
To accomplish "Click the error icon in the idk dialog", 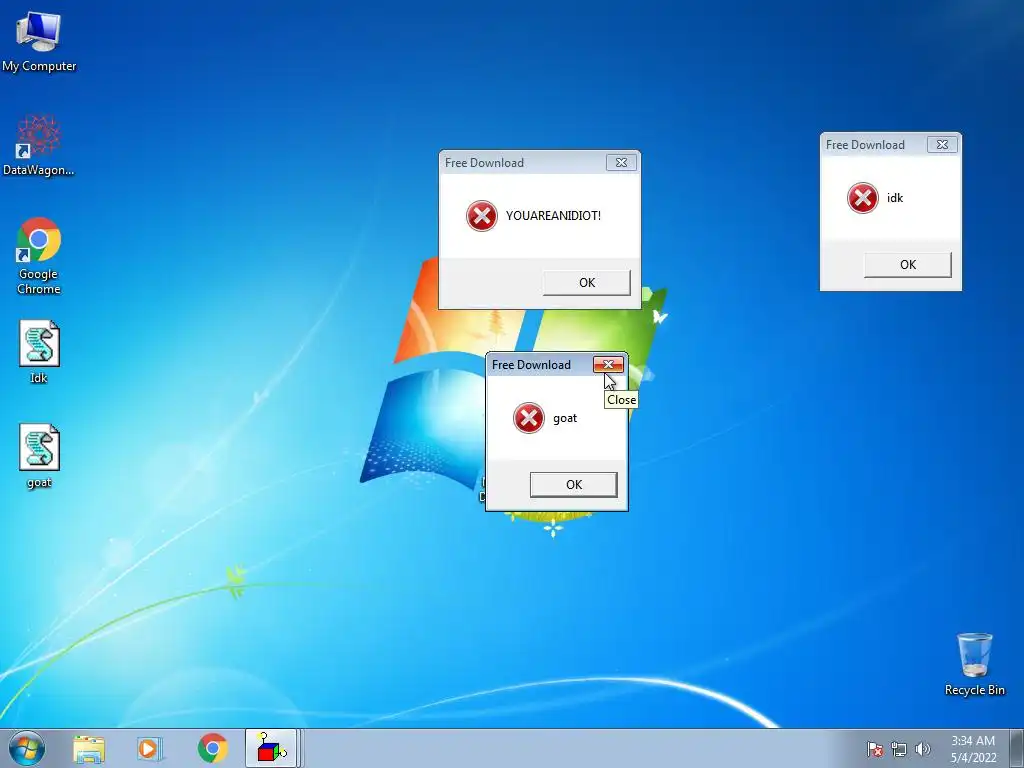I will click(x=863, y=198).
